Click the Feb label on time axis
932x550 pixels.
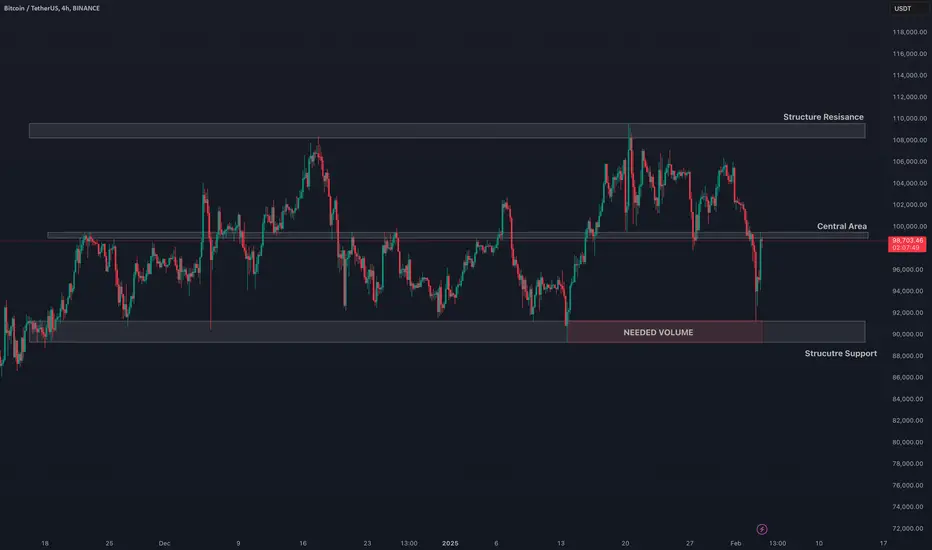pos(735,543)
